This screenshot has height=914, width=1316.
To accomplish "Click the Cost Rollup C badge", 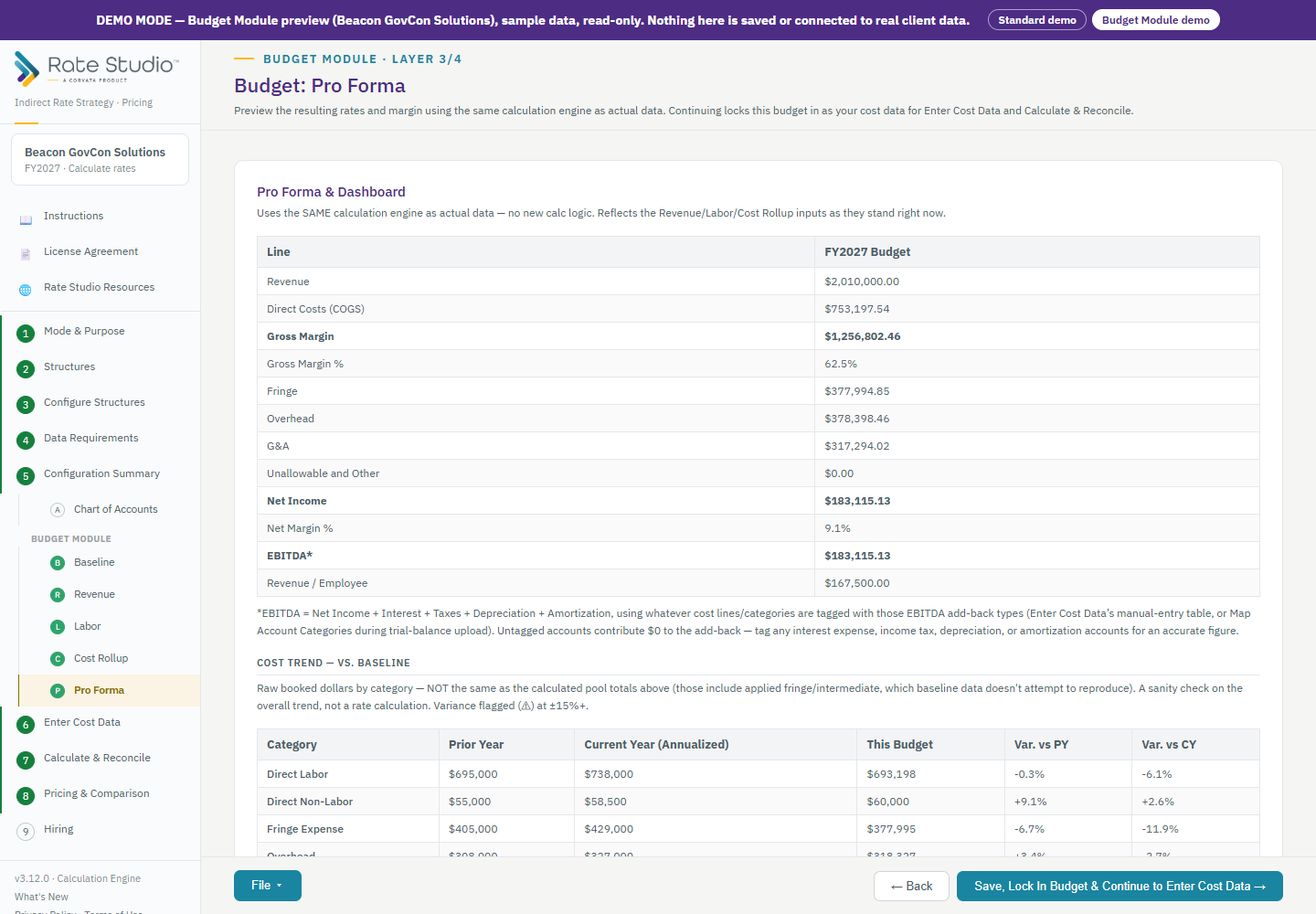I will coord(58,659).
